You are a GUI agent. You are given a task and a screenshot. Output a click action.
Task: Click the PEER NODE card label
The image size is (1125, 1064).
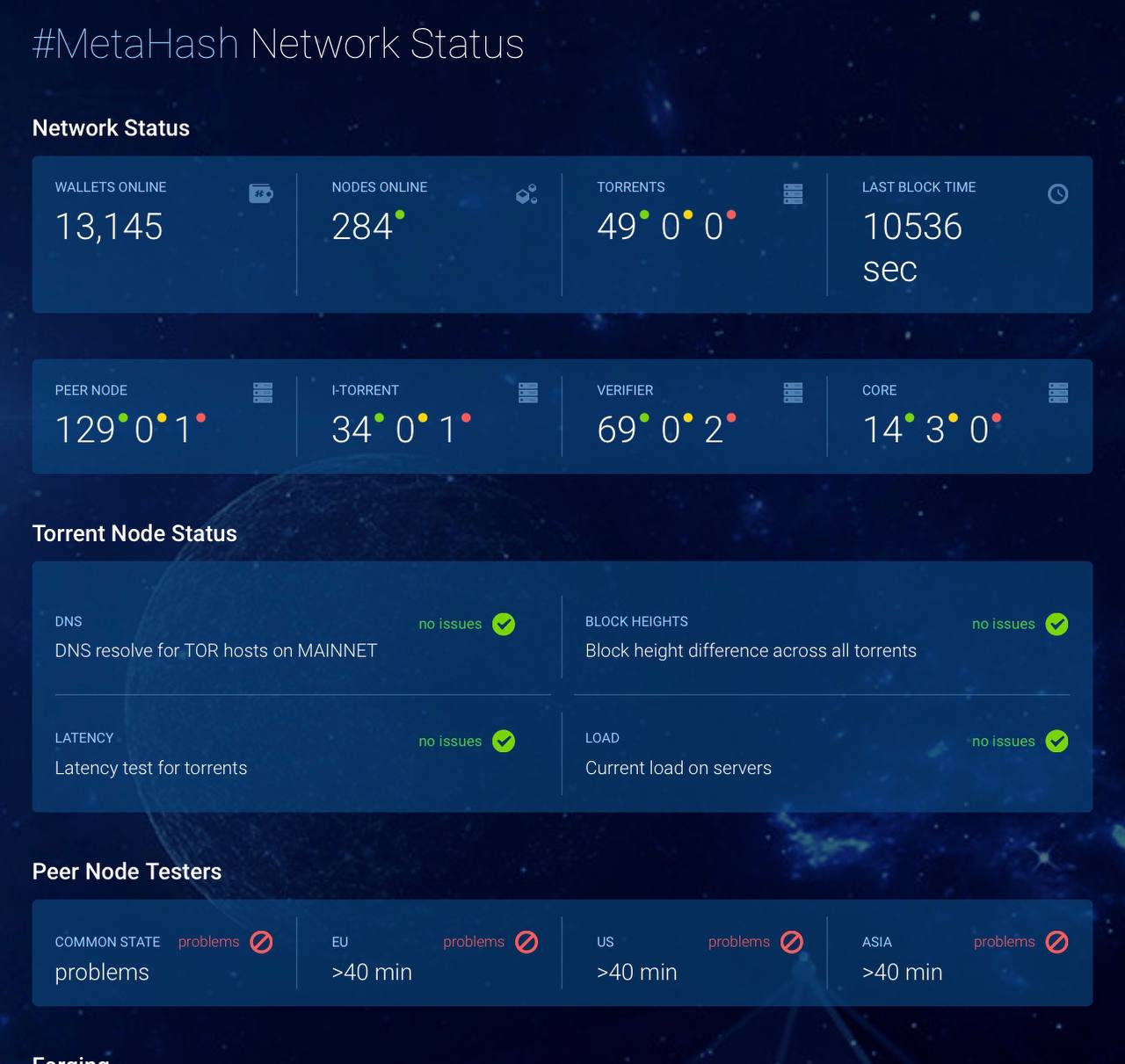[x=91, y=390]
